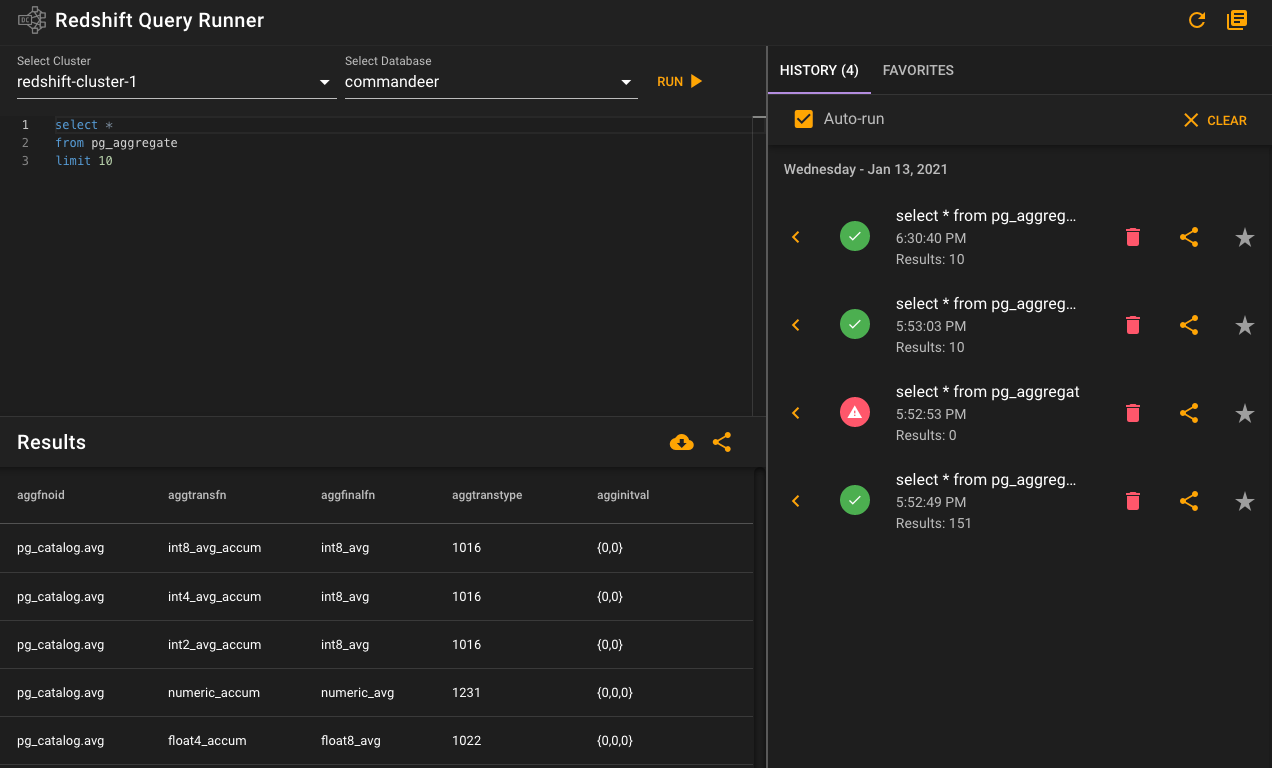Click inside the SQL editor on line 3
Screen dimensions: 1272x768
coord(400,161)
